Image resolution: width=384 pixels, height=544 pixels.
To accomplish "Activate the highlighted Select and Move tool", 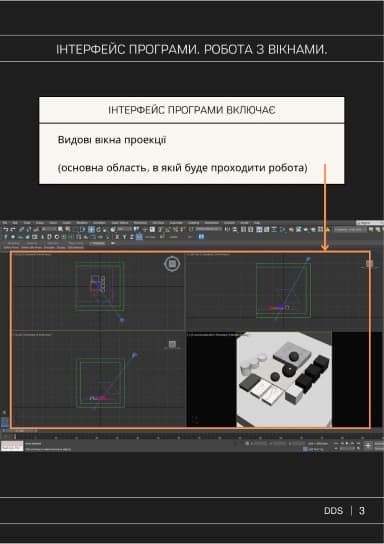I will coord(91,229).
